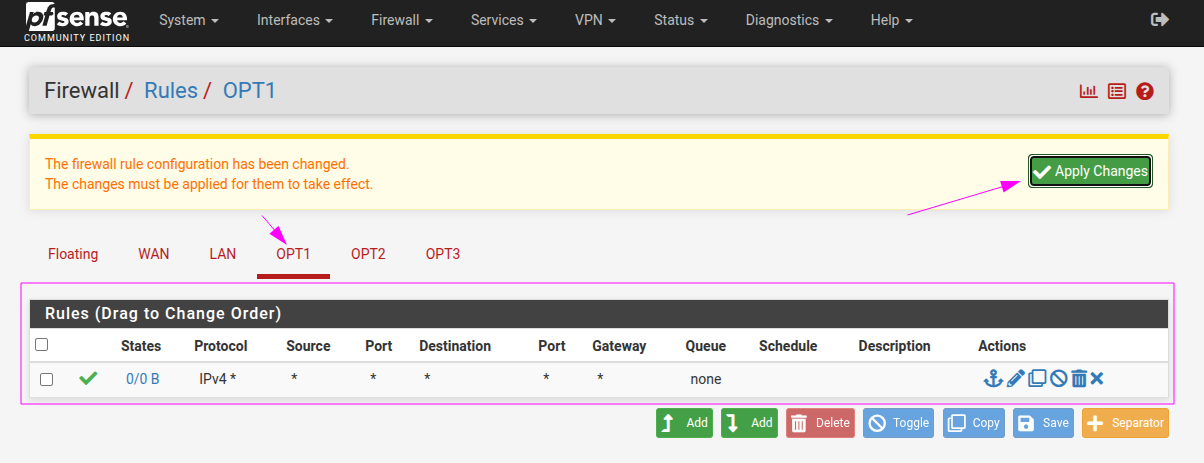Open related status bar-chart icon
This screenshot has width=1204, height=463.
click(x=1088, y=91)
